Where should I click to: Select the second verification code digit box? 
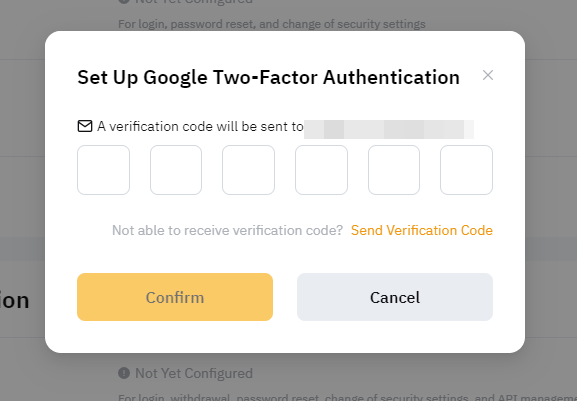(x=176, y=170)
